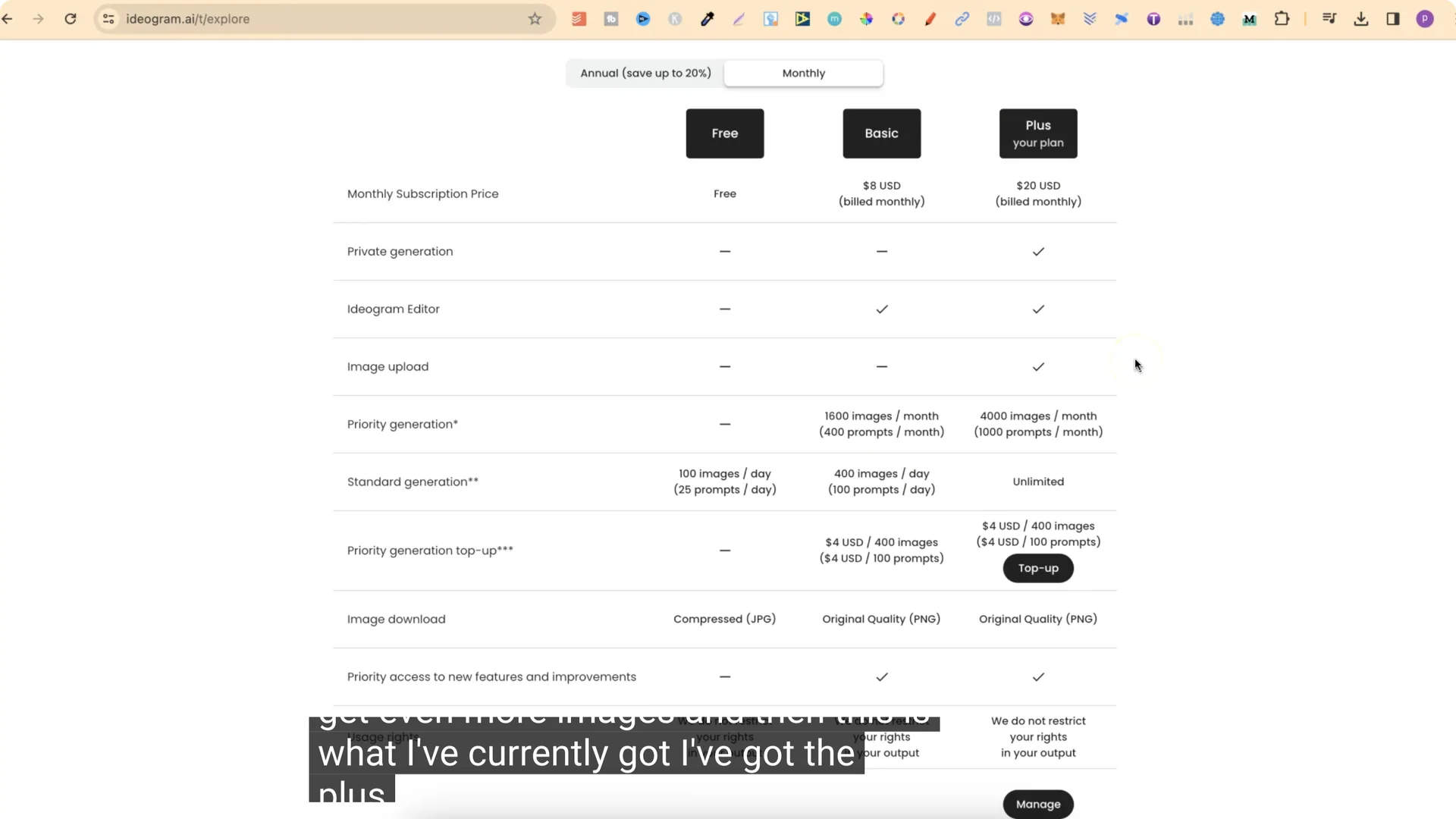Click the Manage button for your plan
This screenshot has width=1456, height=819.
click(1037, 804)
